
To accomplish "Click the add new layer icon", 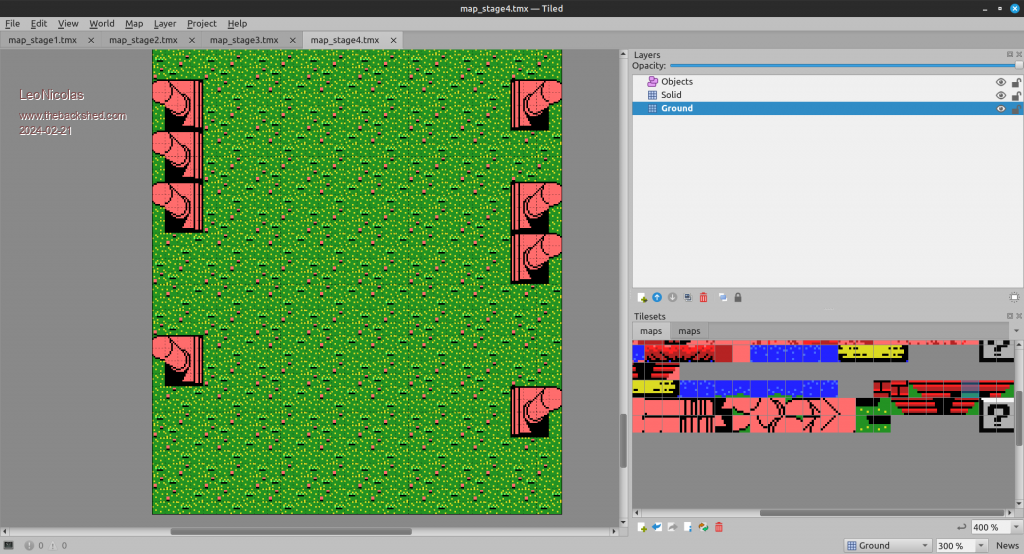I will (x=641, y=297).
